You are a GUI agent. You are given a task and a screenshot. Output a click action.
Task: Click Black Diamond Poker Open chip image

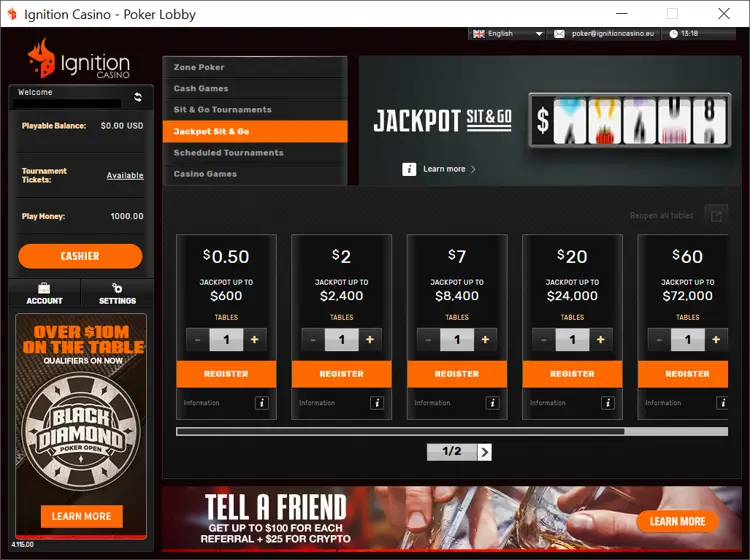pyautogui.click(x=81, y=432)
